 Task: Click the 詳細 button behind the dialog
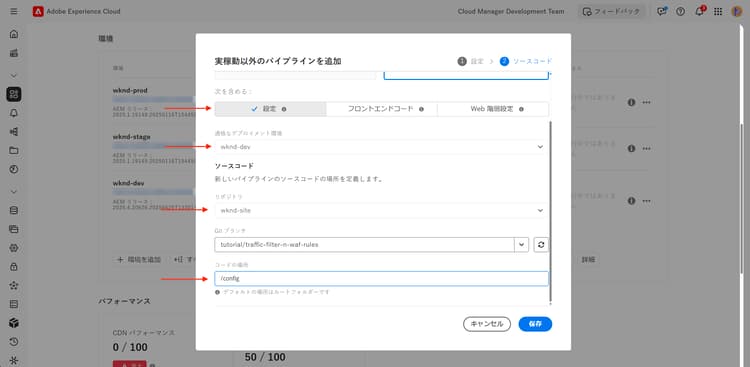588,259
